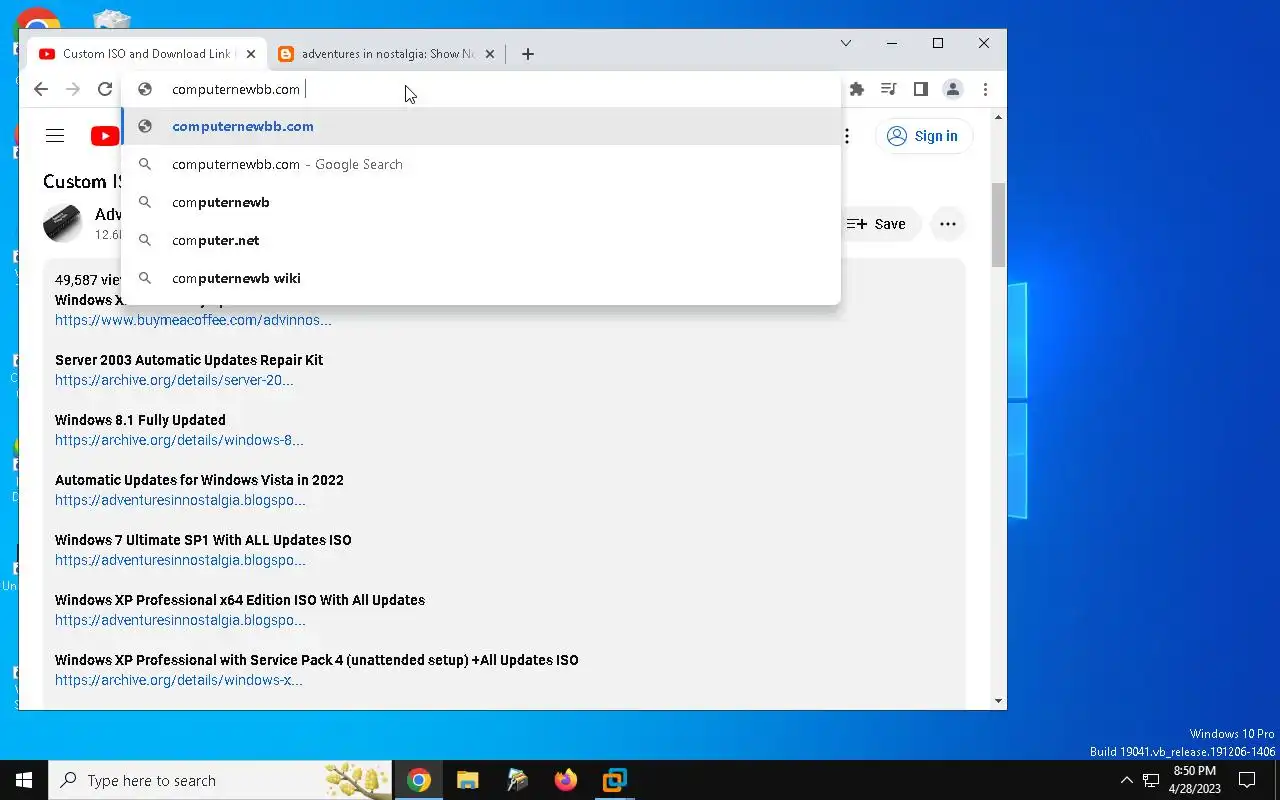Click the channel avatar thumbnail
1280x800 pixels.
click(62, 223)
